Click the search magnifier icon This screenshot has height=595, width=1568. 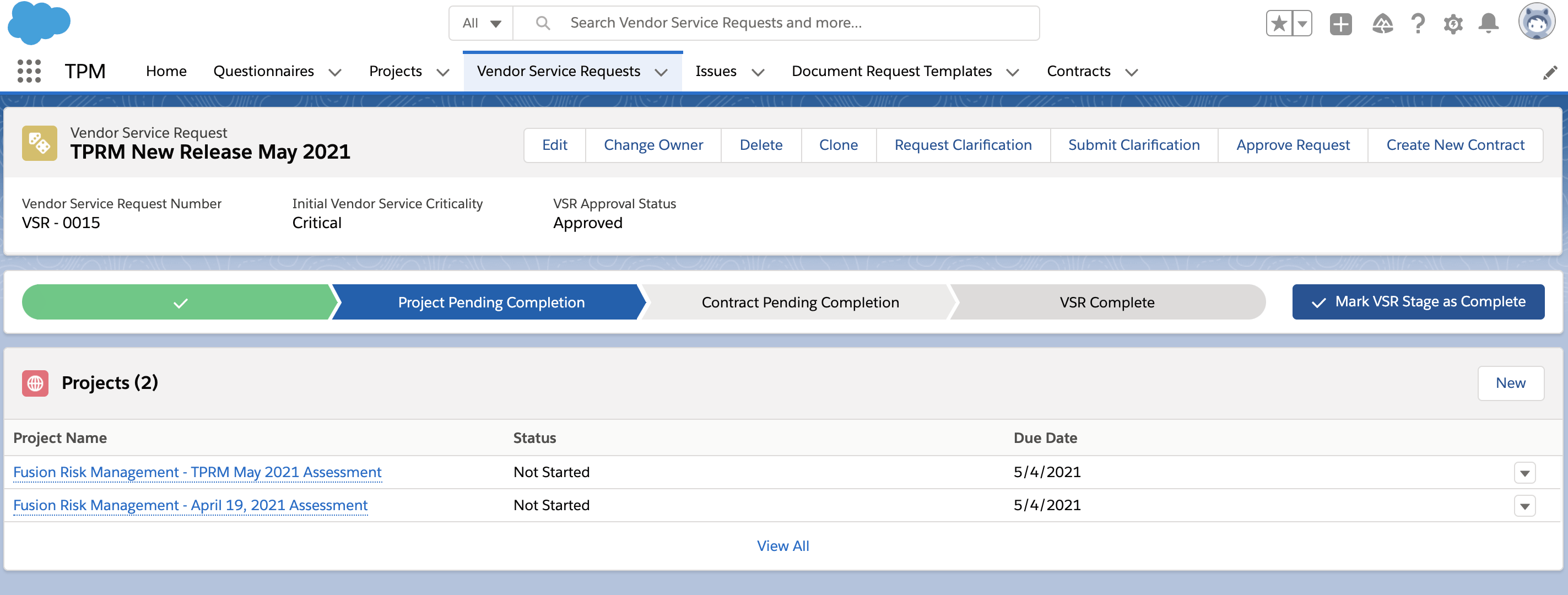point(542,23)
